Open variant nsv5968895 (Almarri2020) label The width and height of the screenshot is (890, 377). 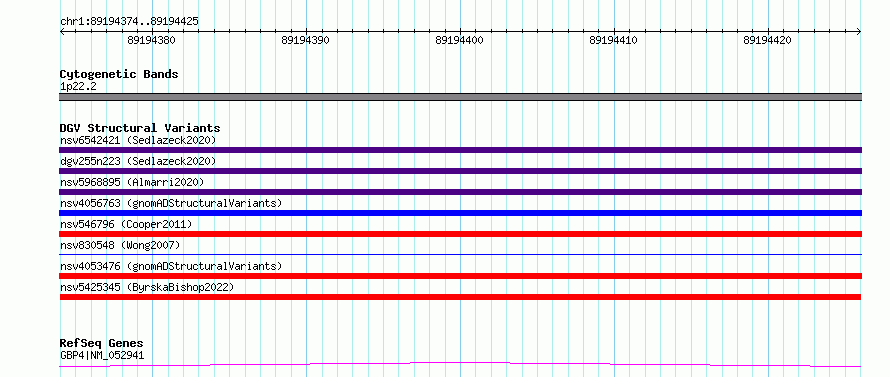(132, 182)
